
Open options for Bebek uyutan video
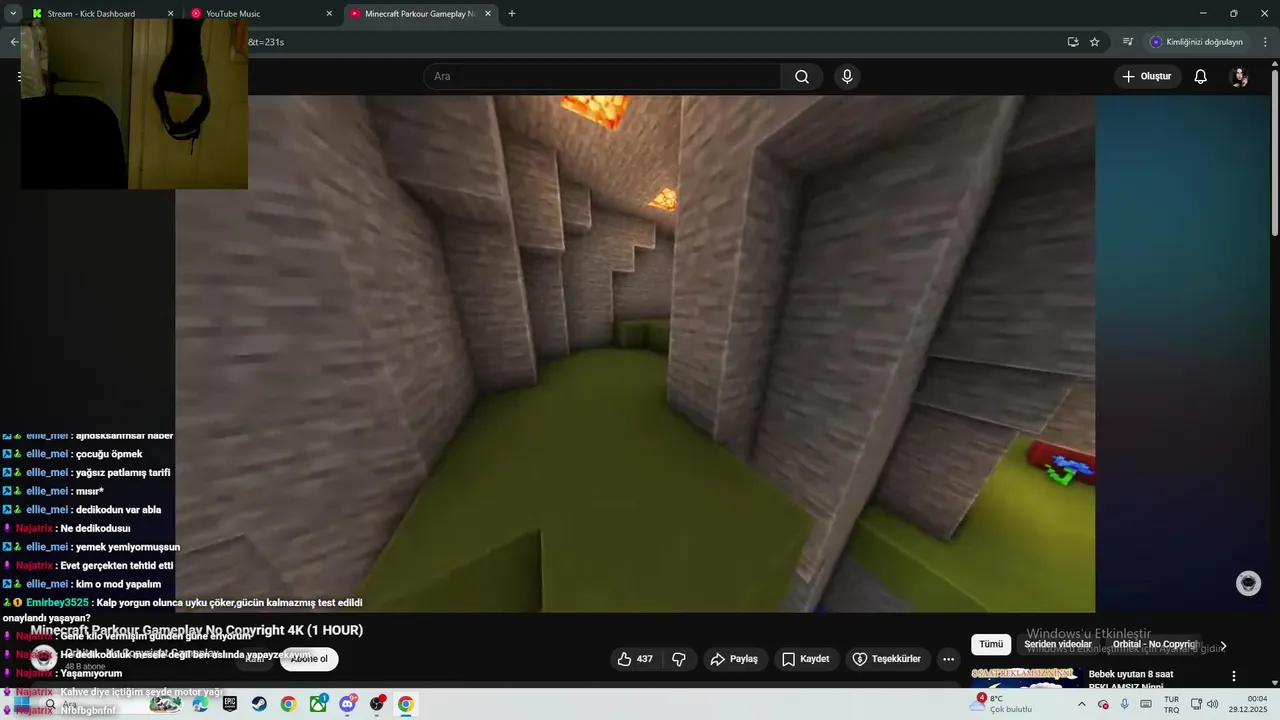click(1234, 676)
